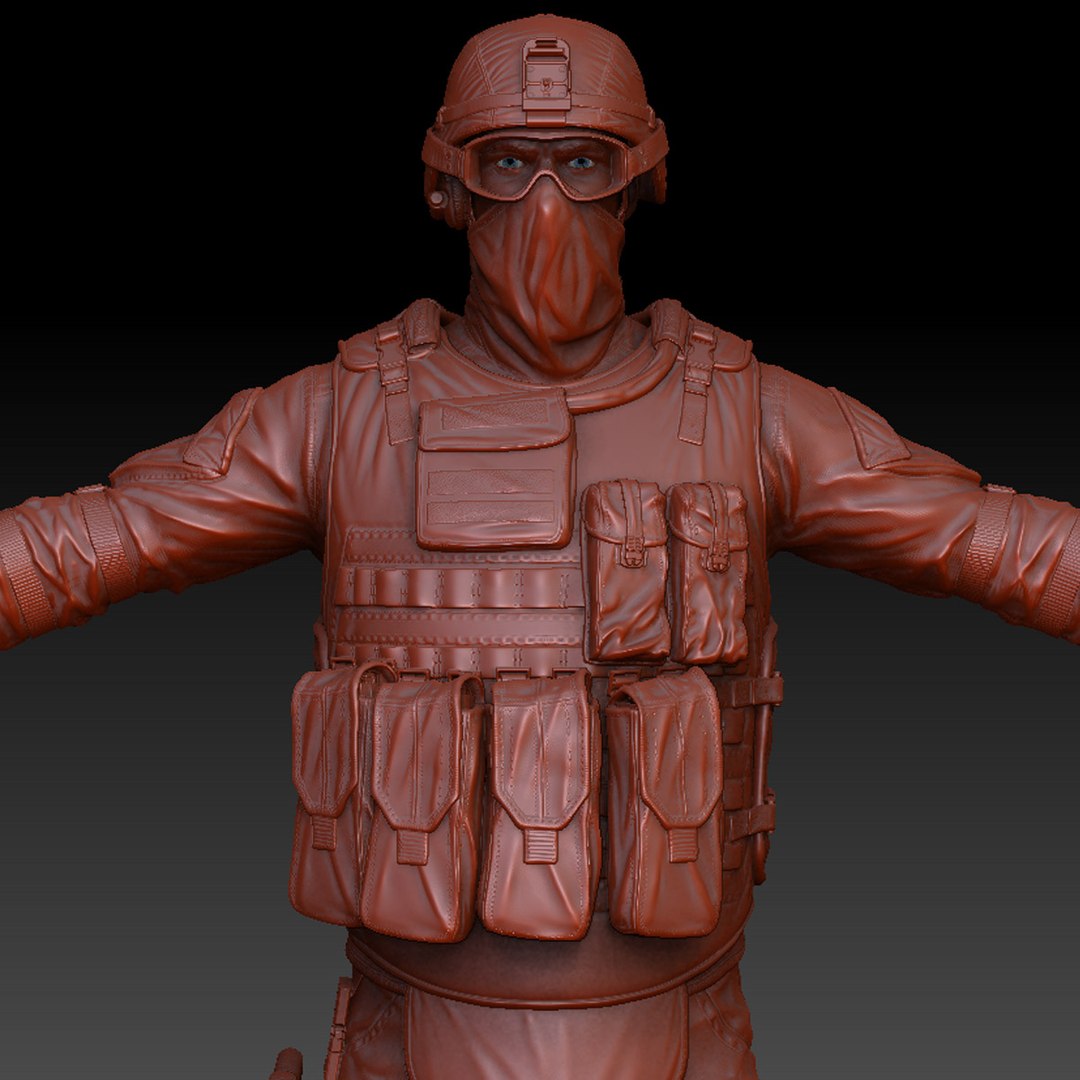Select the left small buckled pouch of the pair
Screen dimensions: 1080x1080
(626, 570)
